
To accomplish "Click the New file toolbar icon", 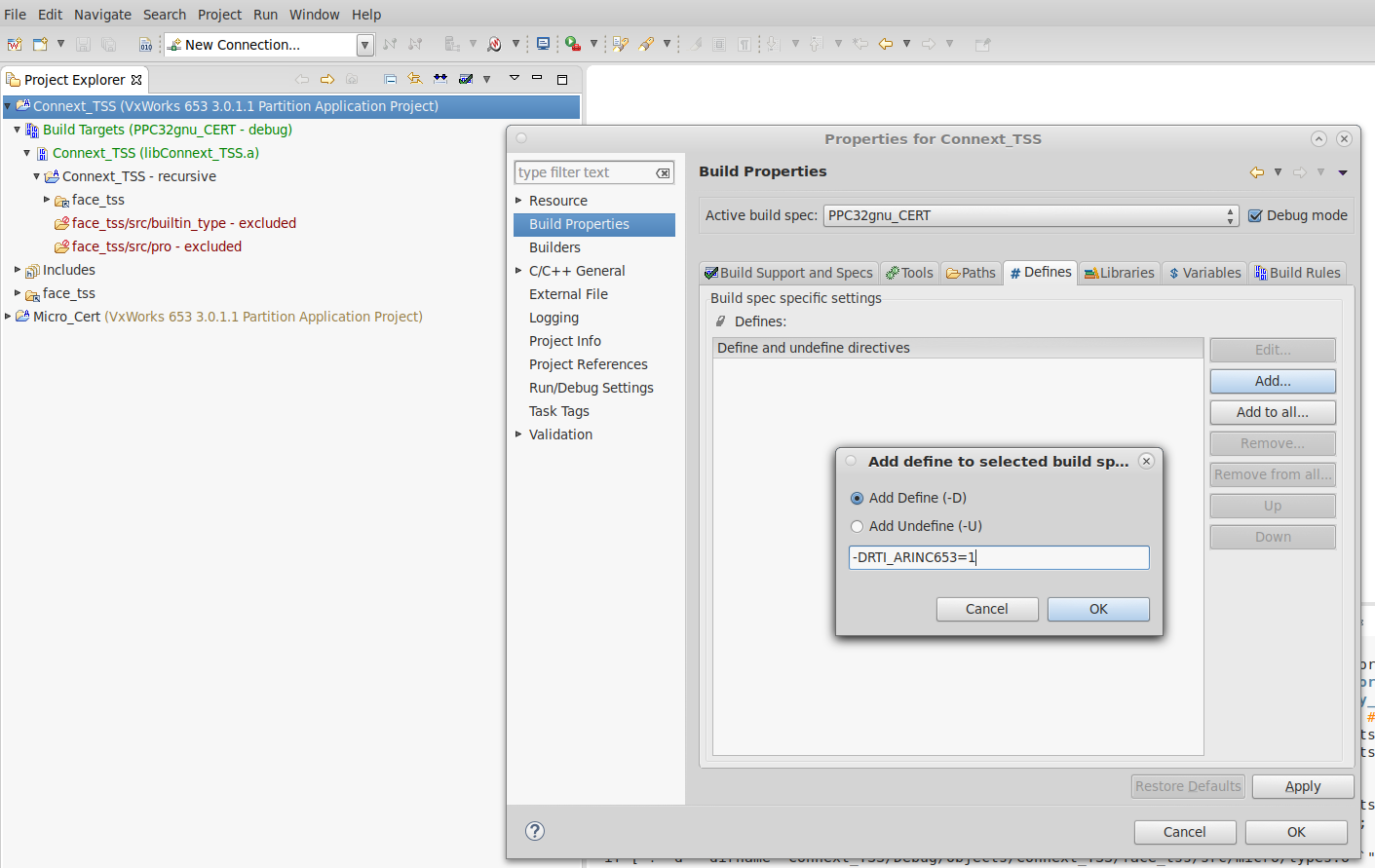I will pos(40,44).
